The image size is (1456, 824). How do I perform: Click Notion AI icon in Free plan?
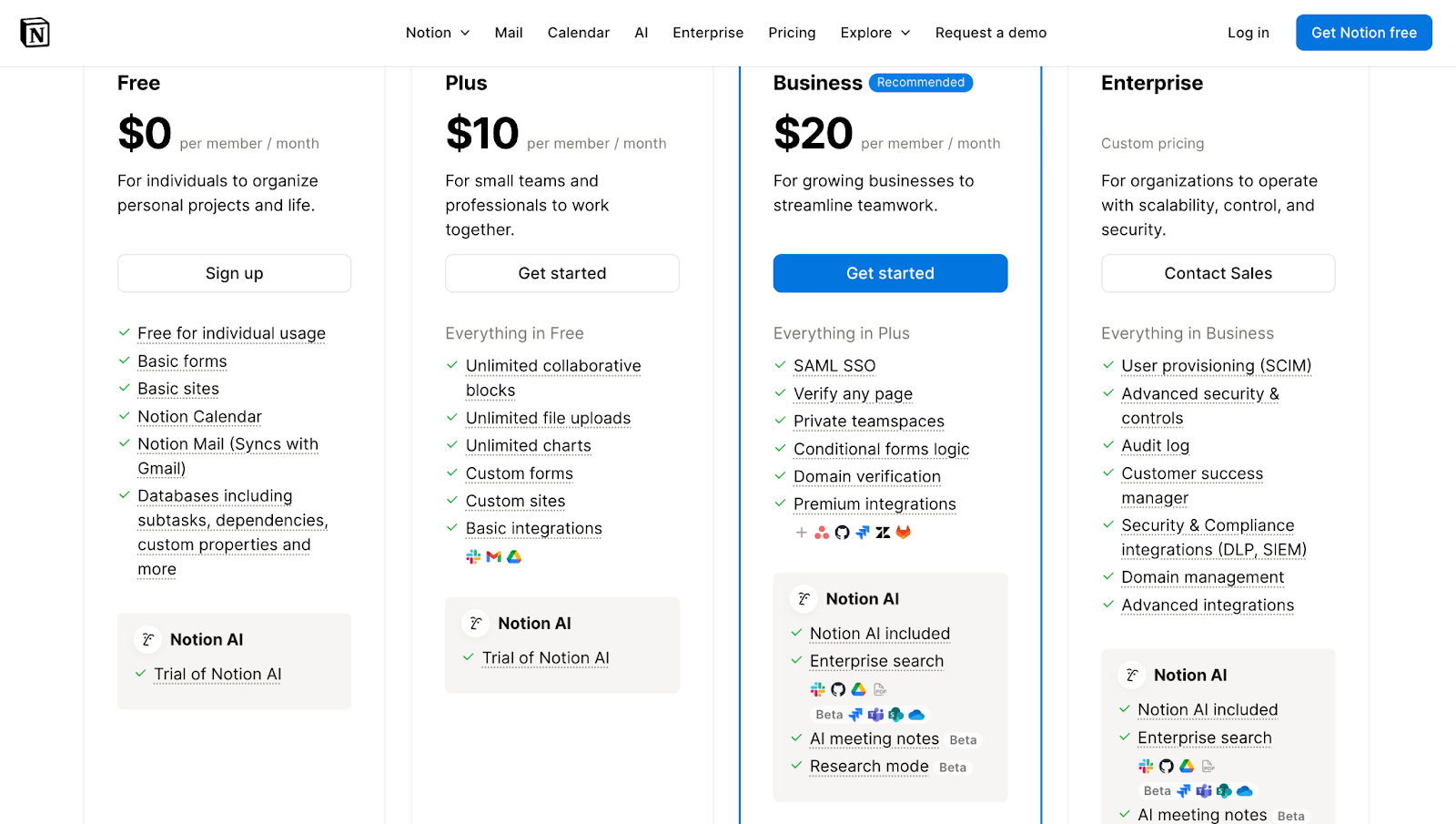[147, 639]
